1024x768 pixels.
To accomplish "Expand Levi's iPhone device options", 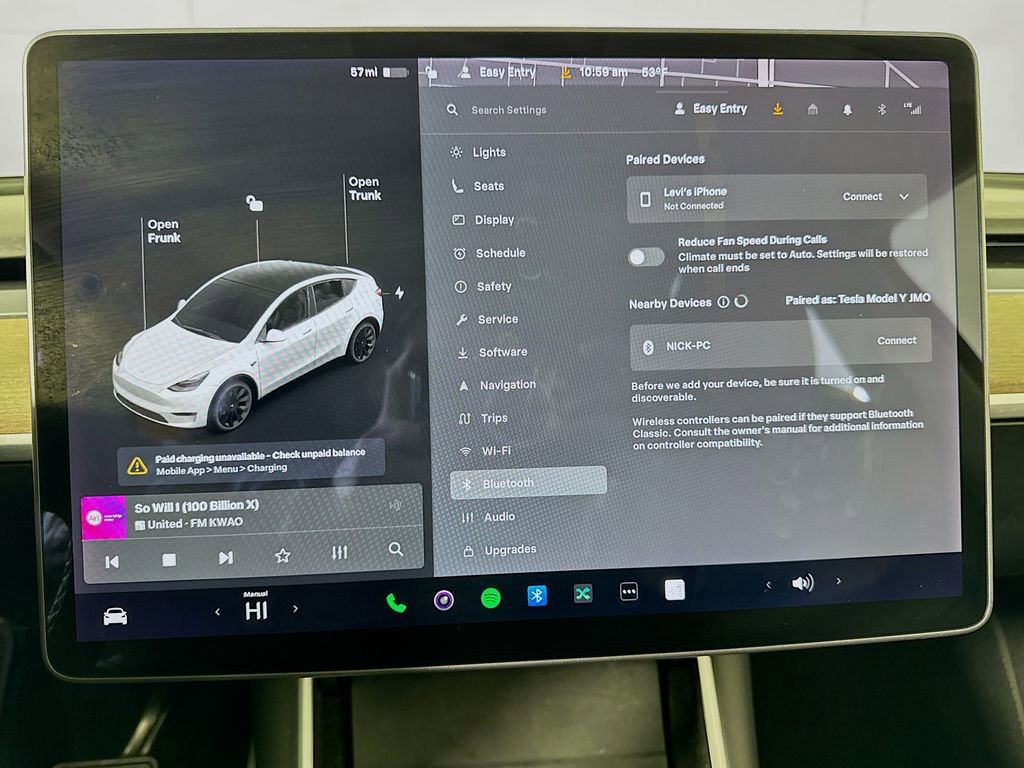I will [903, 197].
